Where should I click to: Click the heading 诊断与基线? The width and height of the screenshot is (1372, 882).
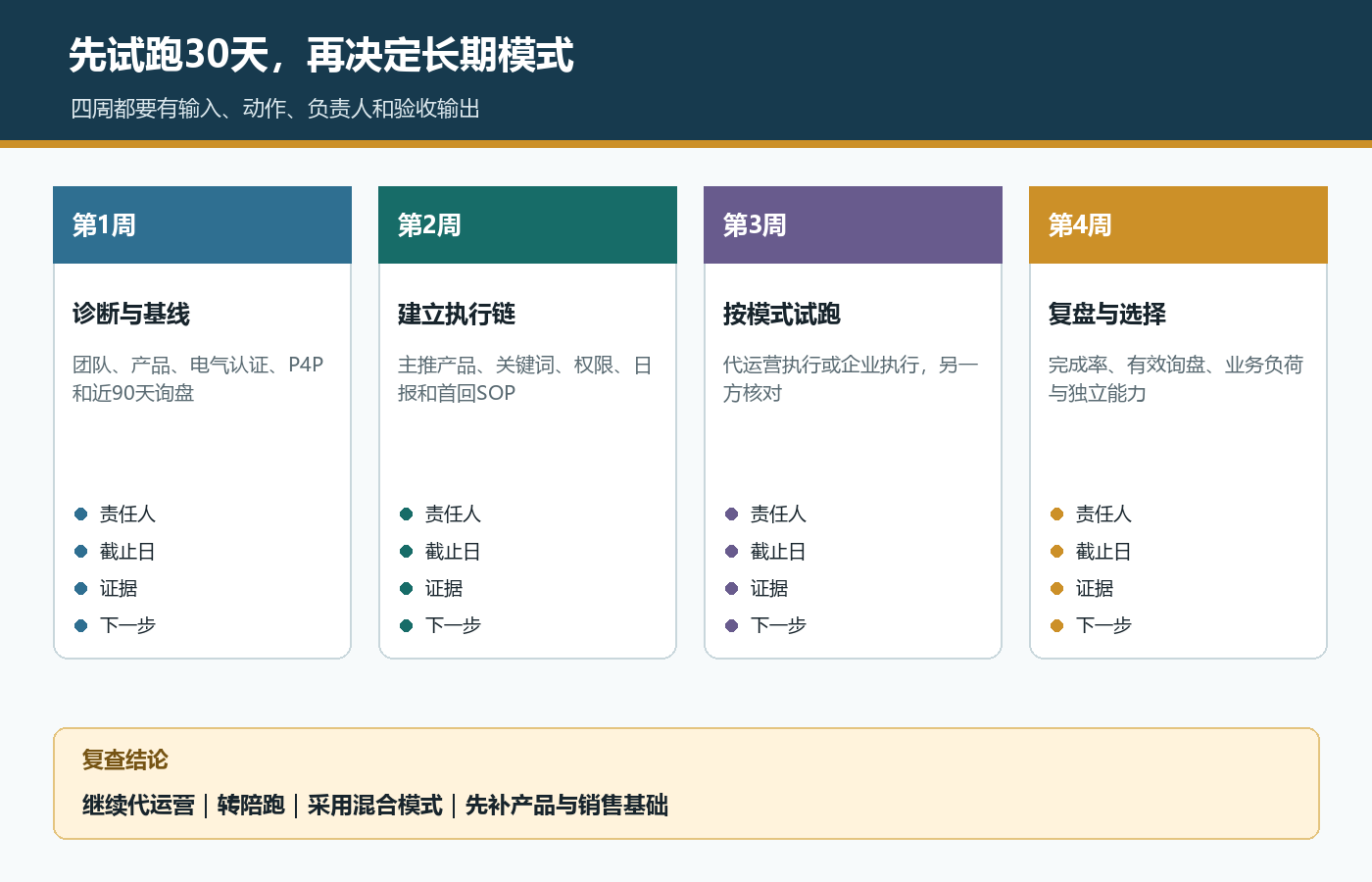pos(131,315)
